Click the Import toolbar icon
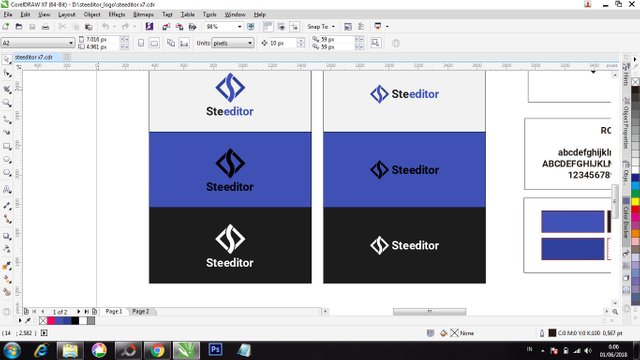640x360 pixels. click(166, 27)
